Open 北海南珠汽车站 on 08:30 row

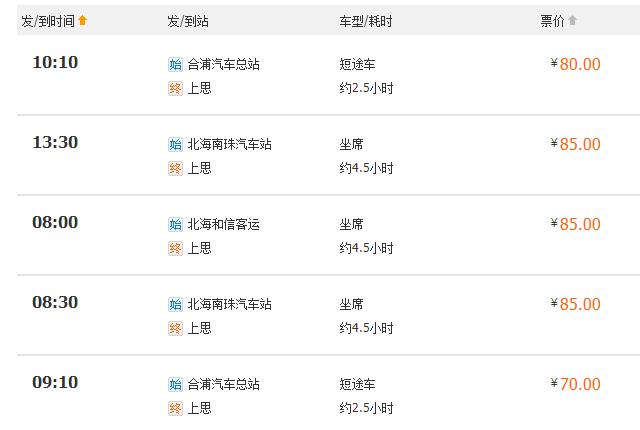(x=229, y=304)
